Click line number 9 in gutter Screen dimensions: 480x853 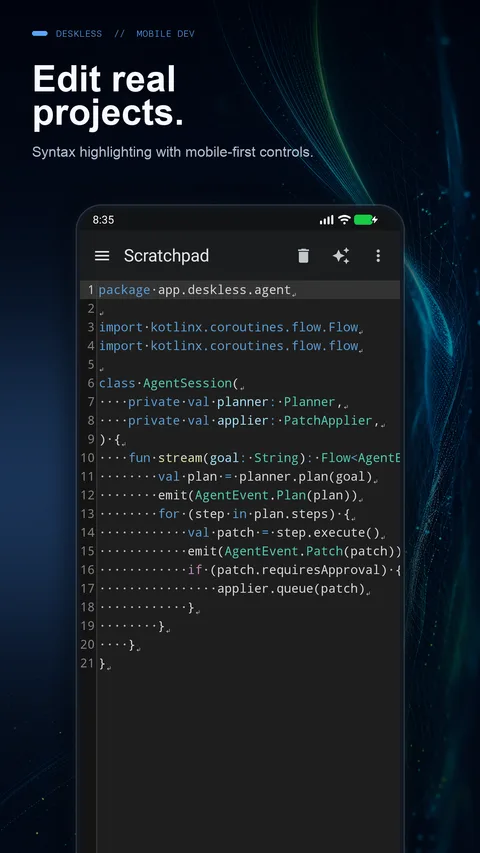(90, 439)
